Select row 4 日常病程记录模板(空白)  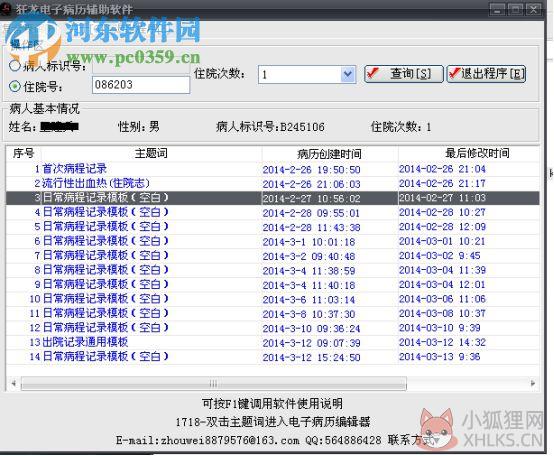272,212
